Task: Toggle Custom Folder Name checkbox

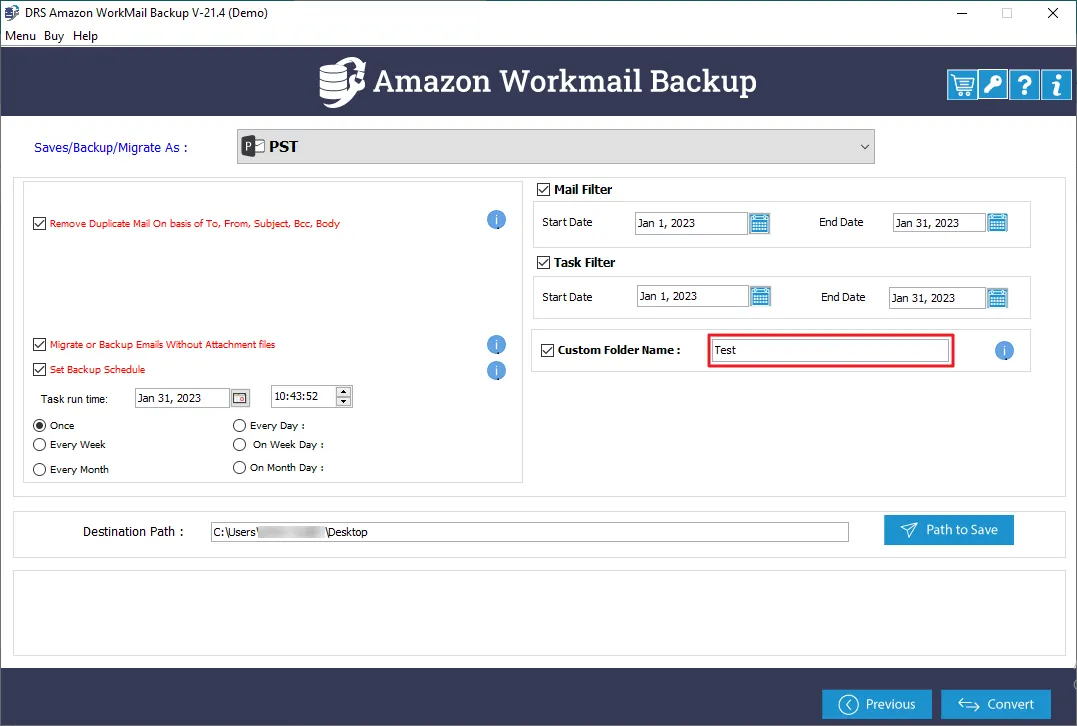Action: [547, 350]
